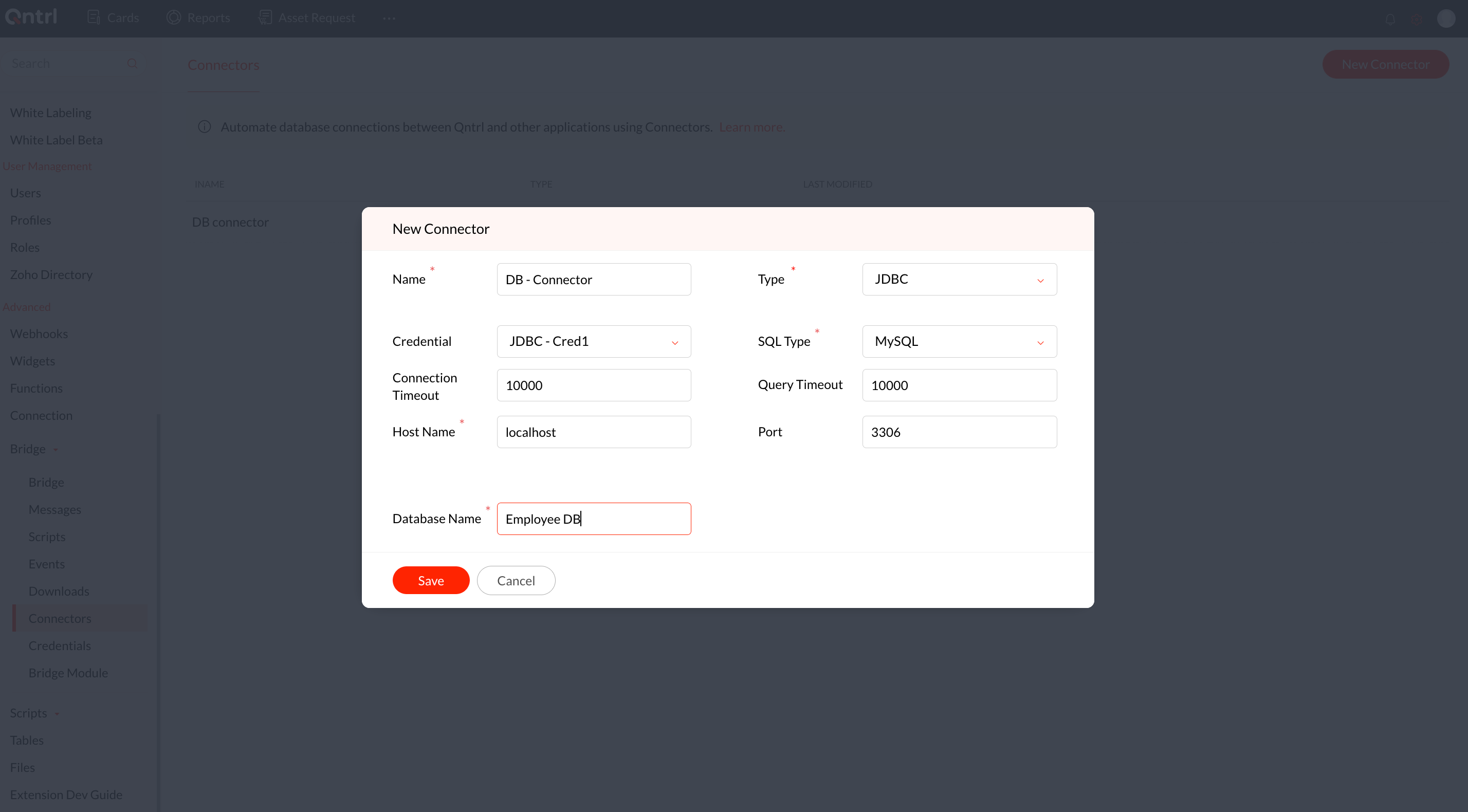Go to Users in sidebar
Viewport: 1468px width, 812px height.
click(x=26, y=193)
